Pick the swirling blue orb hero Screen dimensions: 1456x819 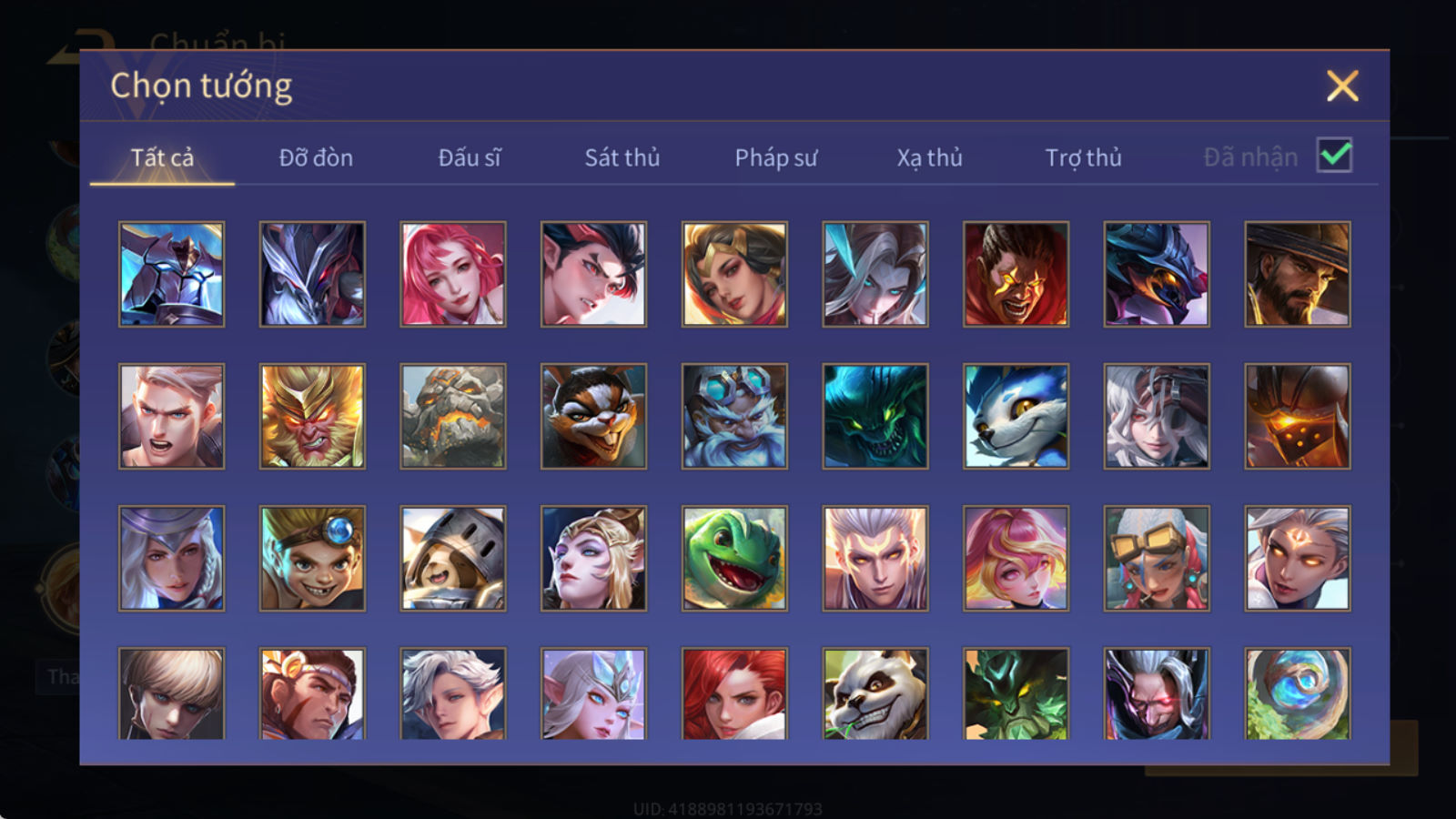(1298, 693)
